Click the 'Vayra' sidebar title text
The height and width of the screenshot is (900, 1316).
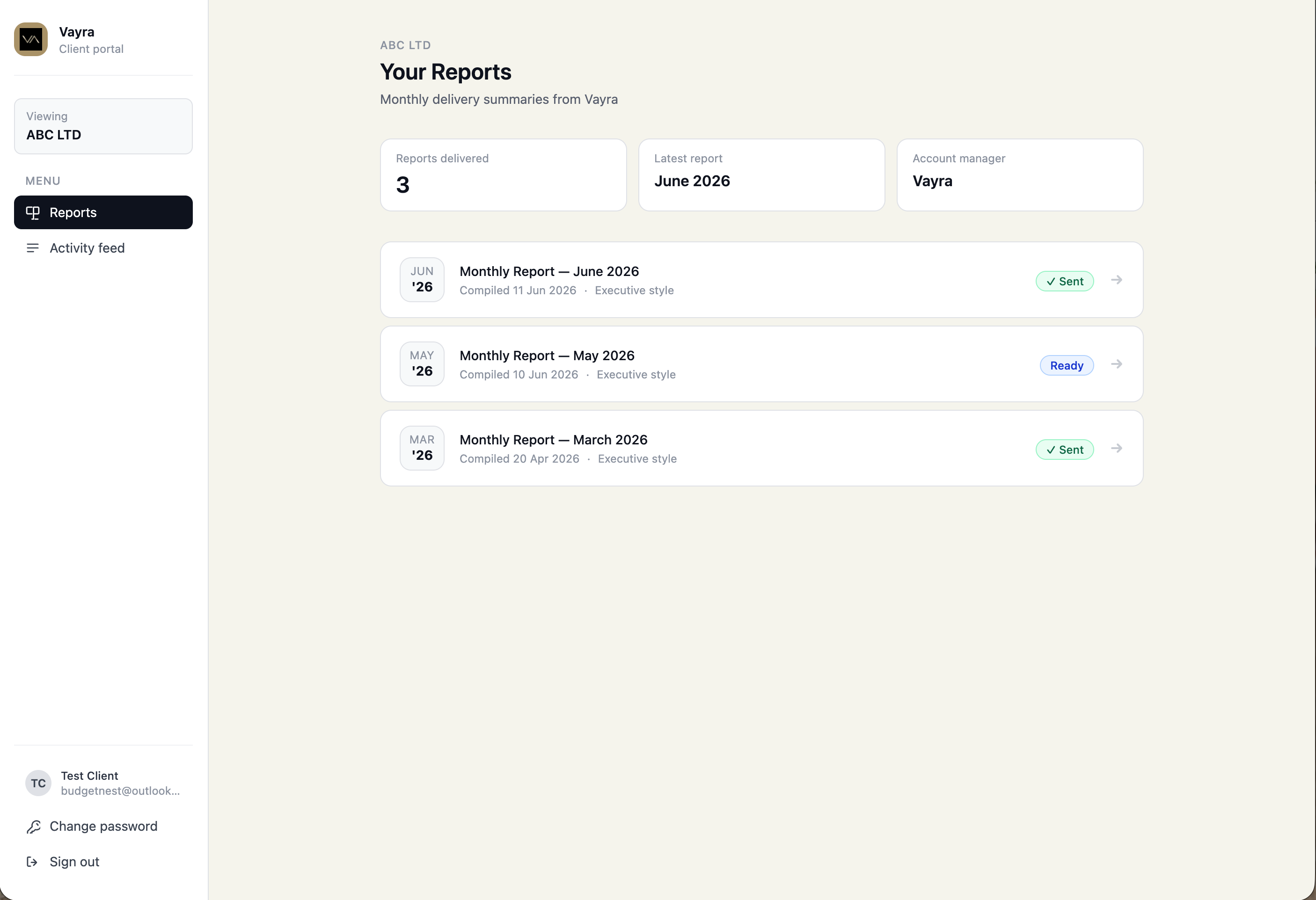point(76,32)
